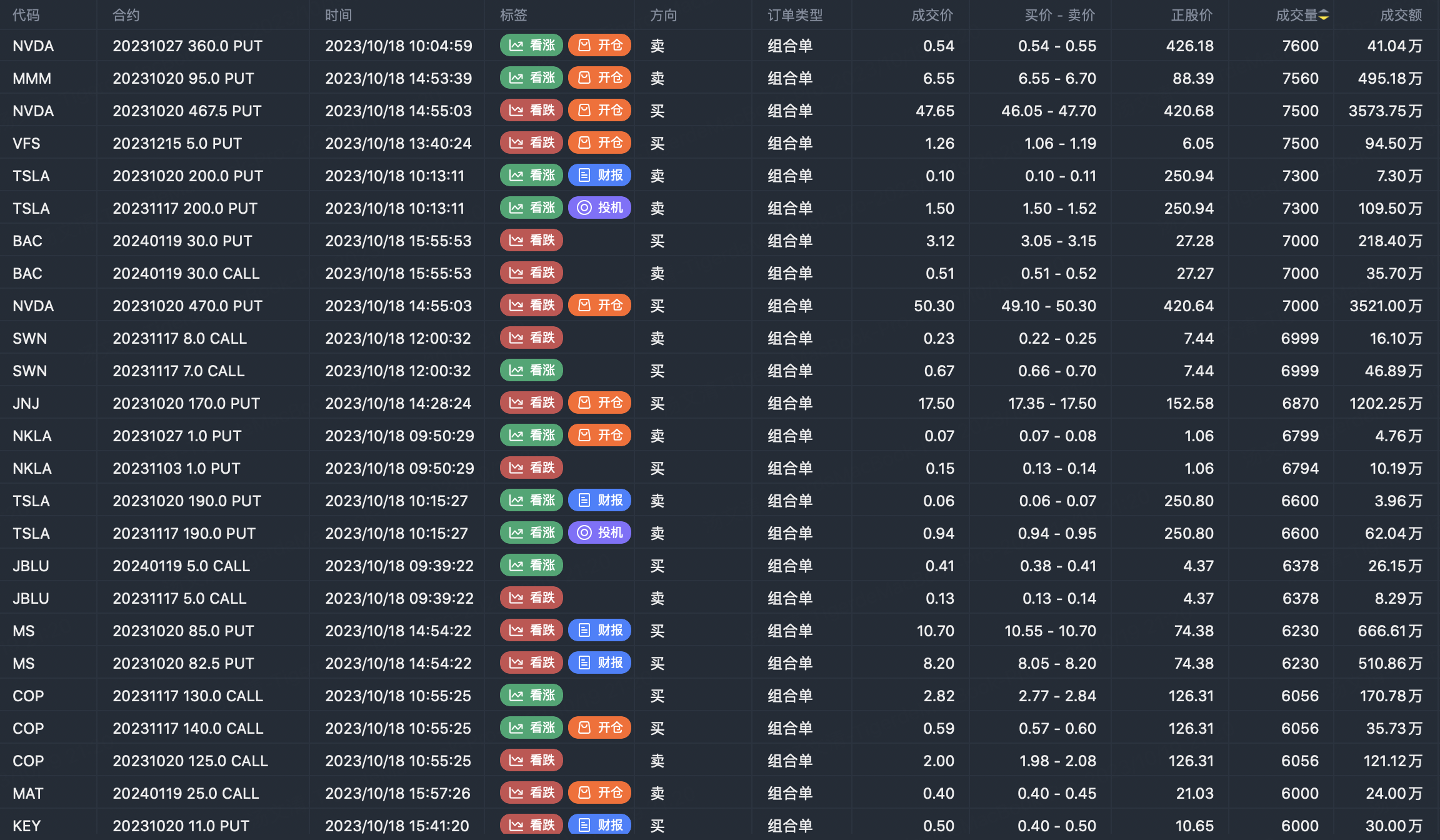Click 财报 tag in MS 82.5 PUT row
Viewport: 1440px width, 840px height.
pyautogui.click(x=600, y=663)
